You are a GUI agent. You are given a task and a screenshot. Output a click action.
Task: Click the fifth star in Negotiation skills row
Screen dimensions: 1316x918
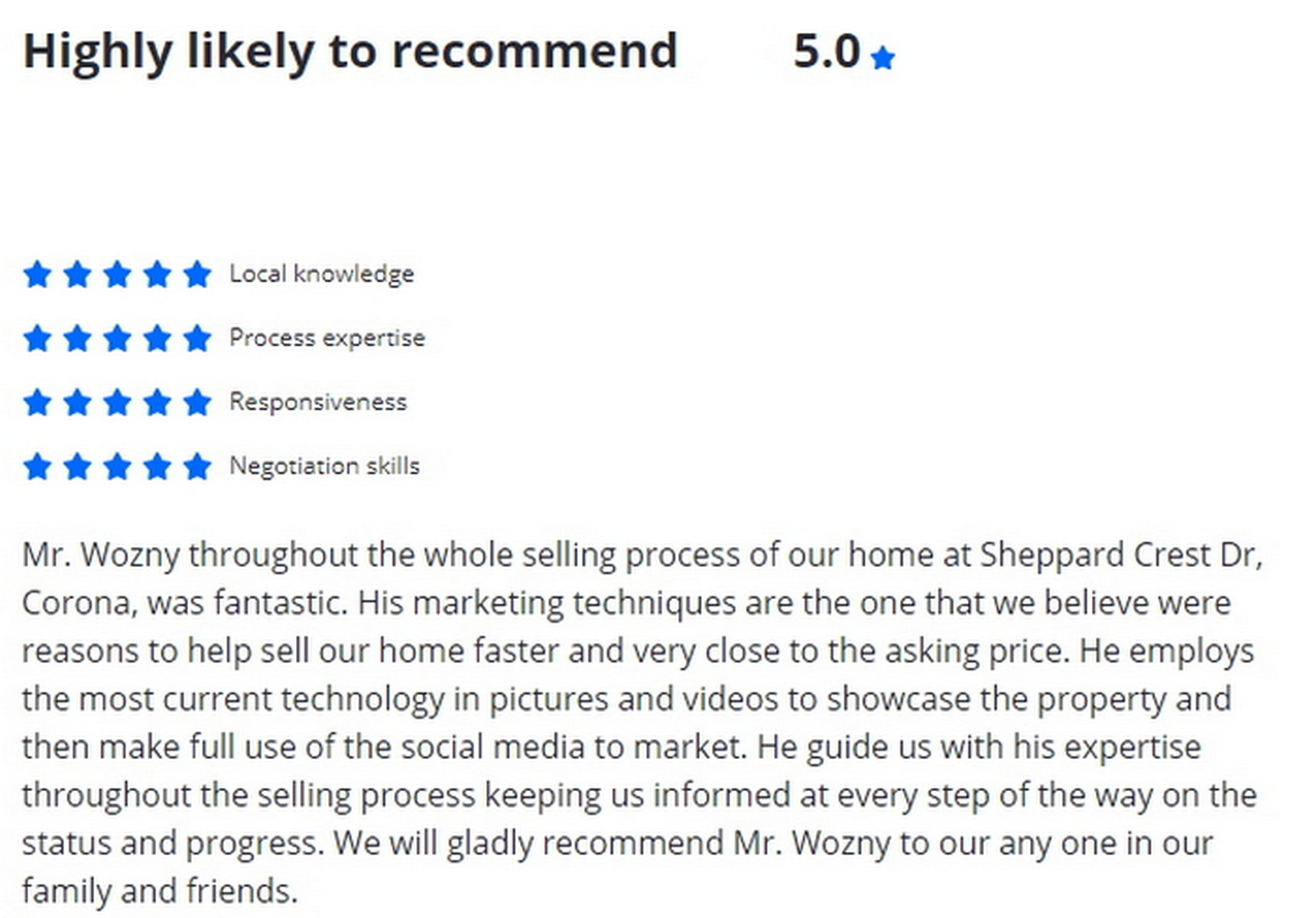(x=197, y=466)
